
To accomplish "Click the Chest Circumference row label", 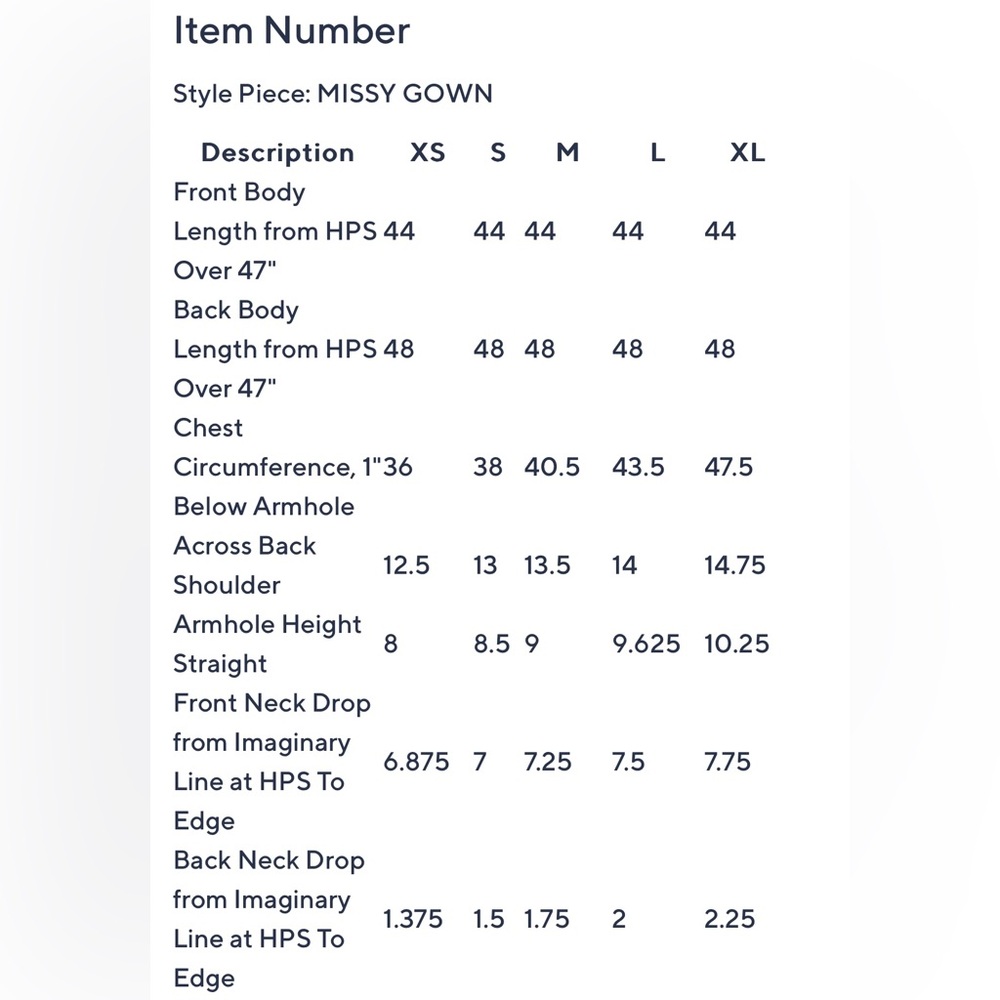I will point(277,467).
